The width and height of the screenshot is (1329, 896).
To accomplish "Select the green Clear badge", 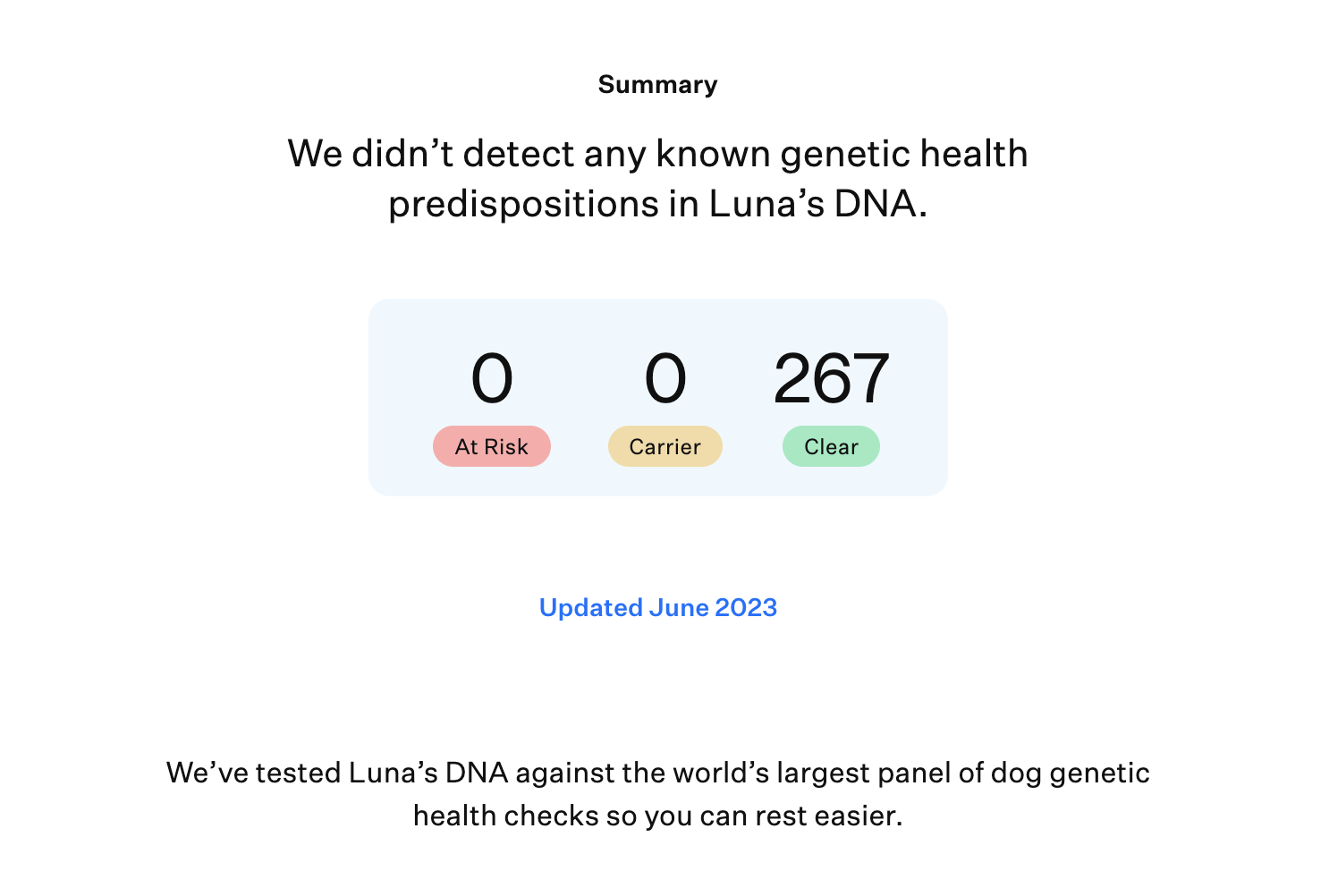I will [831, 446].
